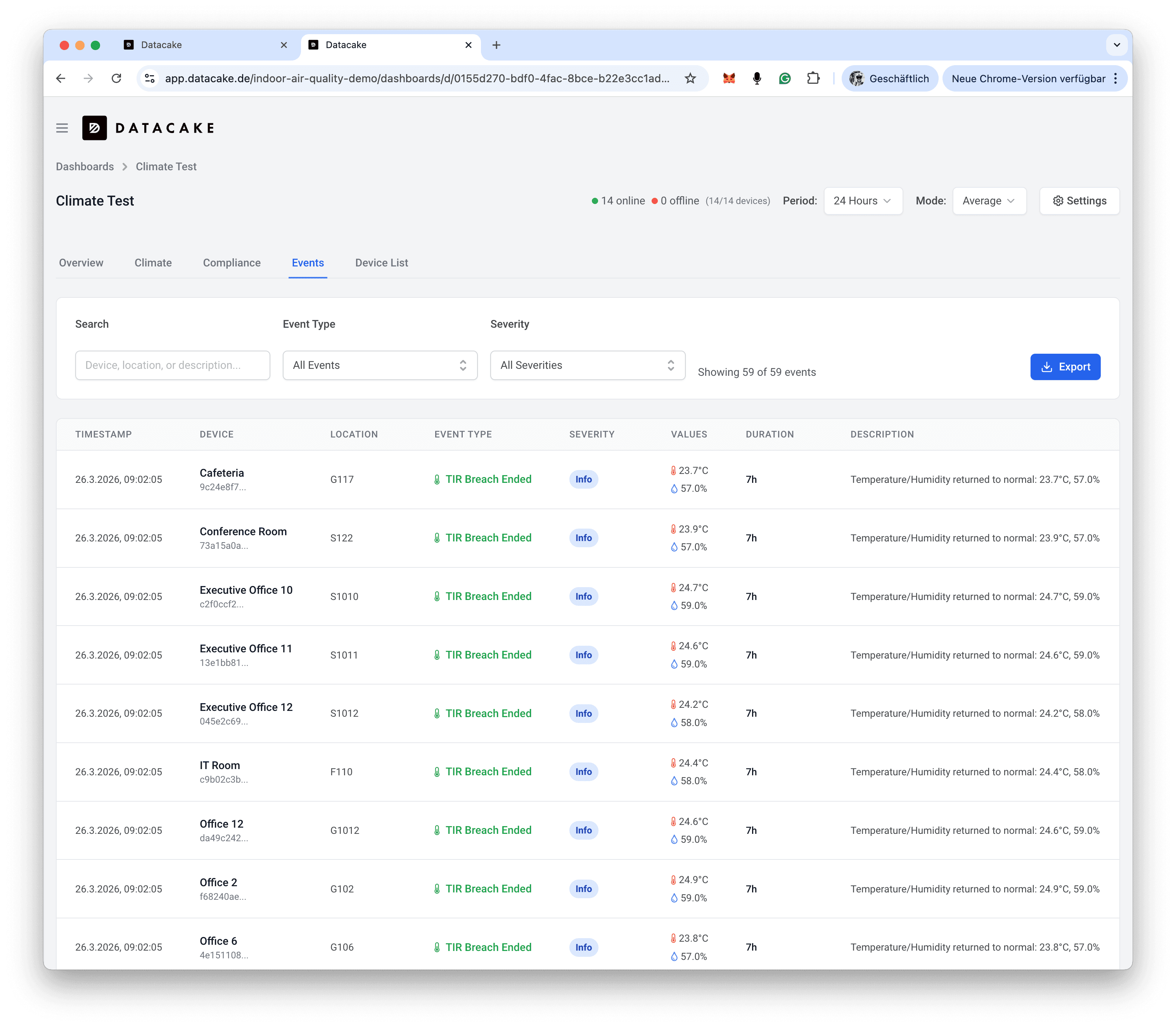Click the location G117 cell
This screenshot has height=1027, width=1176.
pos(342,479)
